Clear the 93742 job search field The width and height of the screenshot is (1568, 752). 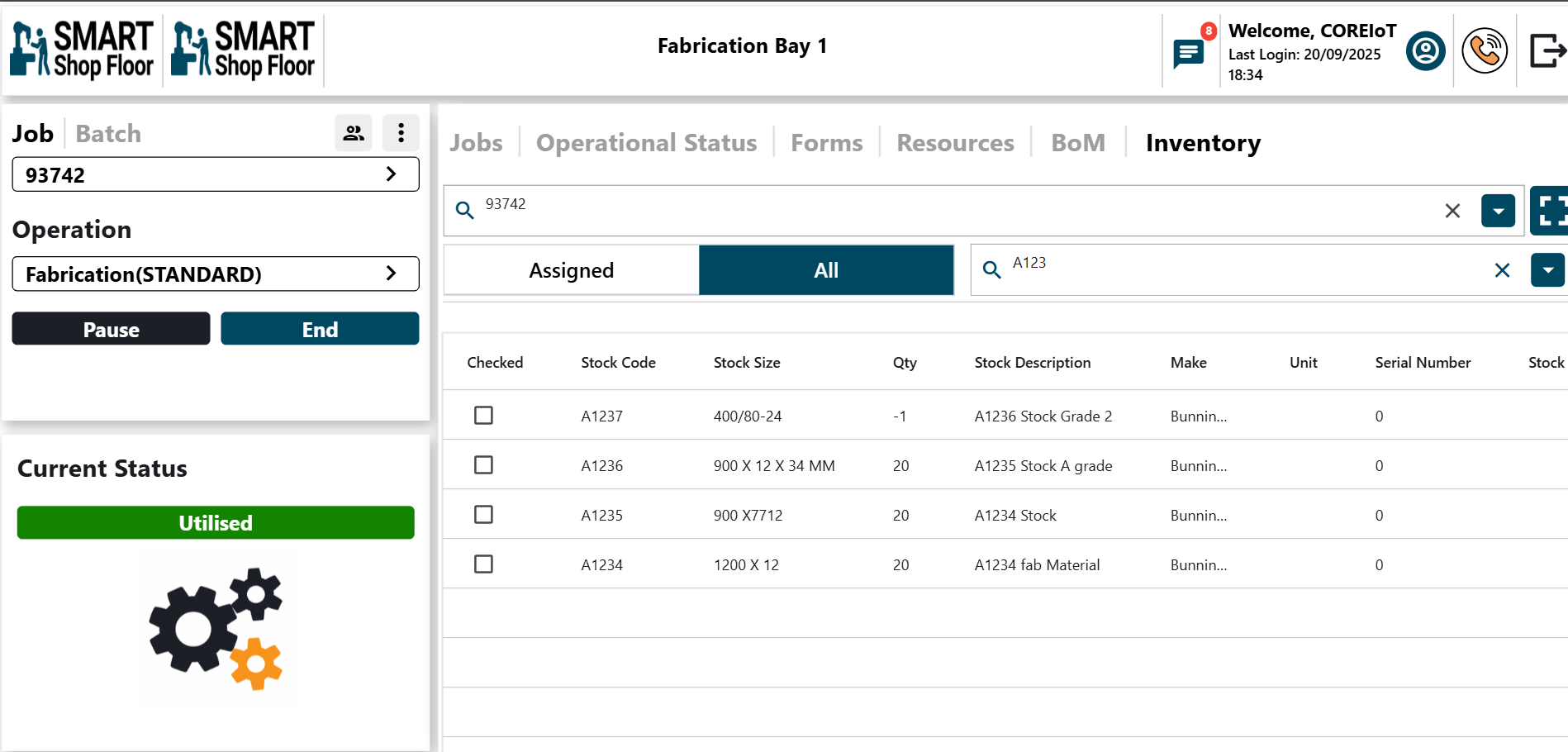click(x=1452, y=211)
